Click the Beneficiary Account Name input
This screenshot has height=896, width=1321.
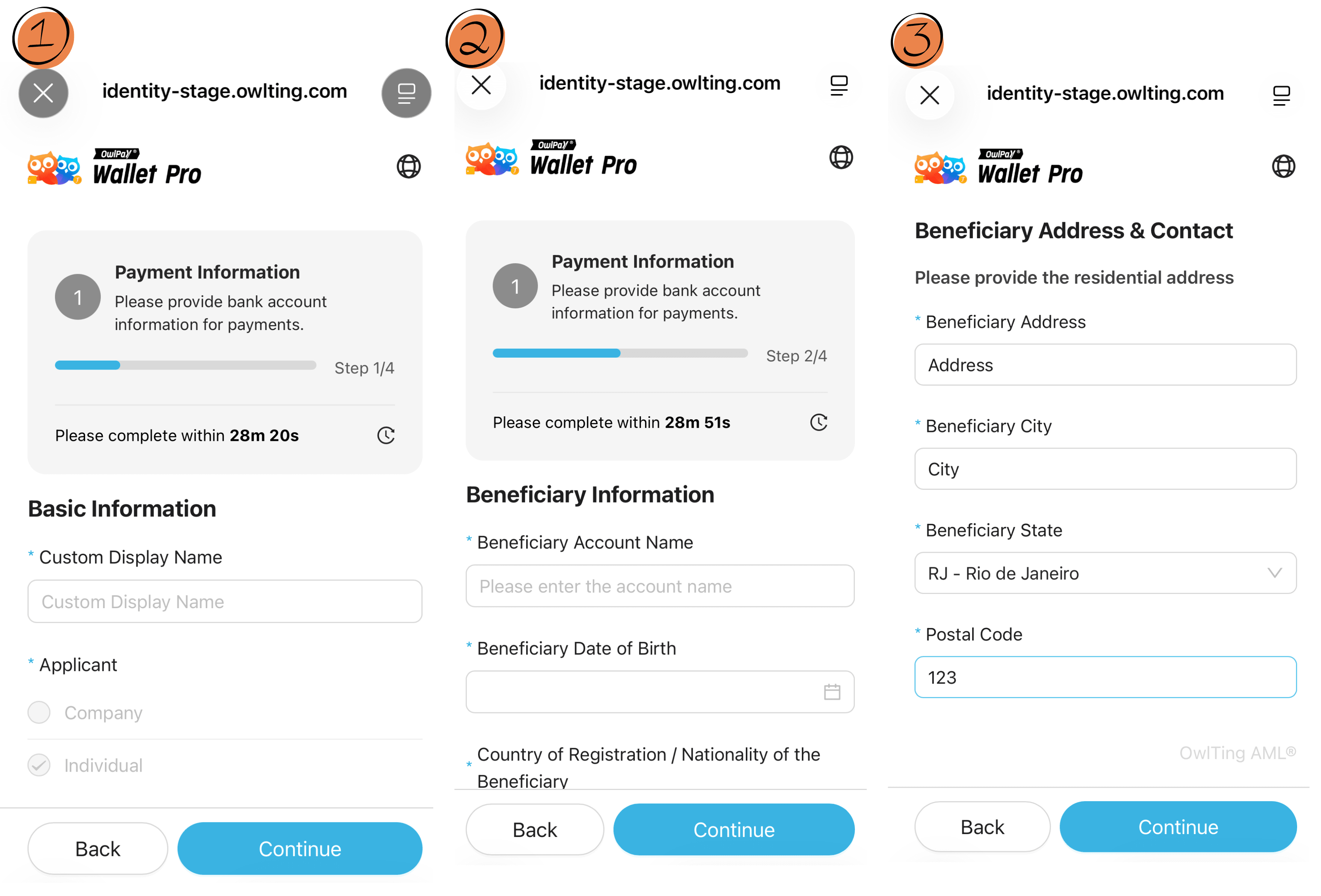[x=659, y=586]
